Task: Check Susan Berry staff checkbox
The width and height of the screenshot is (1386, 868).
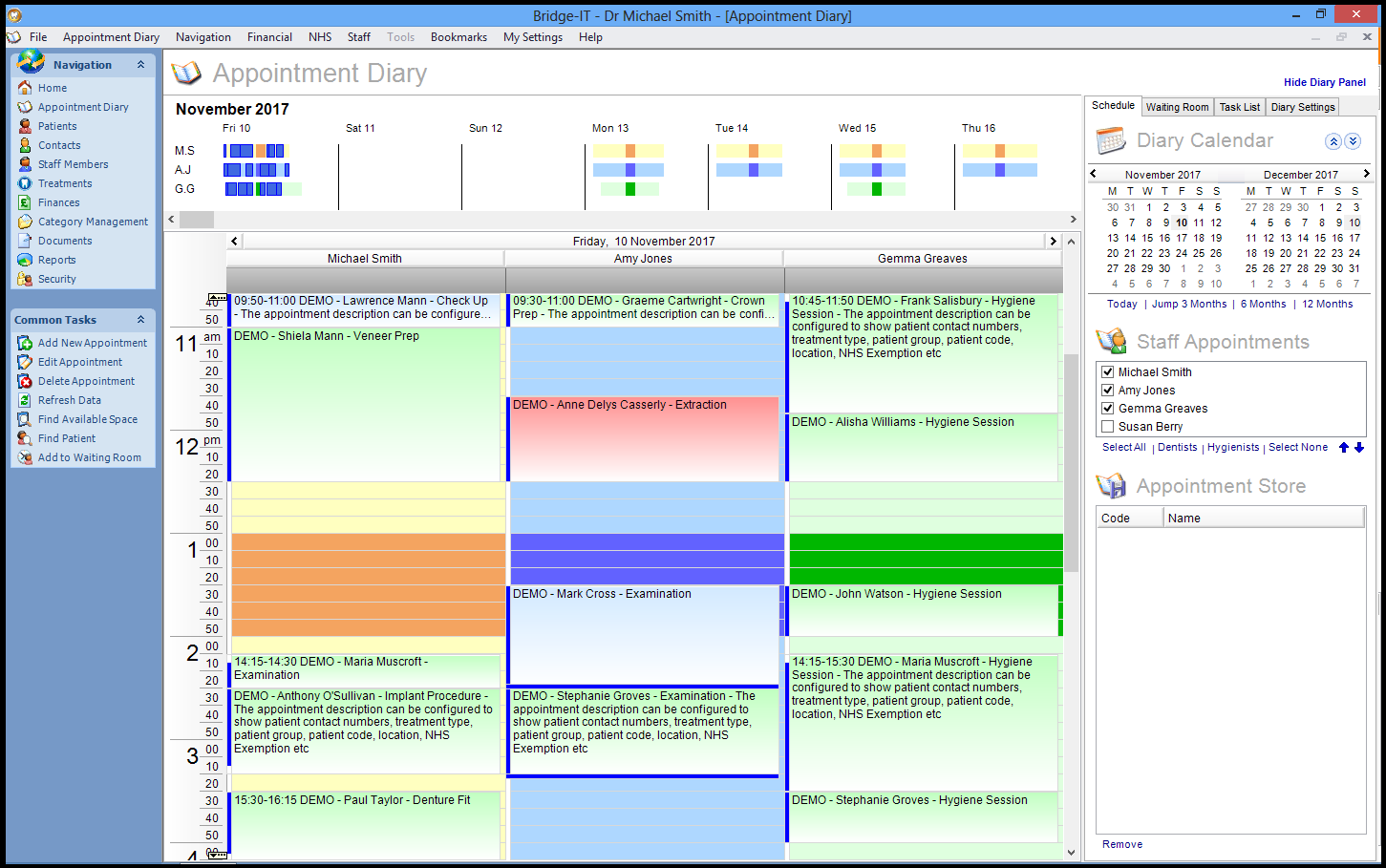Action: pos(1108,427)
